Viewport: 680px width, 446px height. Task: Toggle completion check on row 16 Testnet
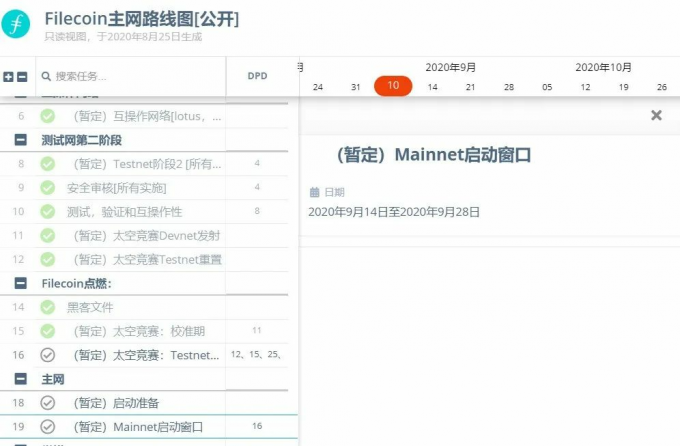[x=48, y=355]
